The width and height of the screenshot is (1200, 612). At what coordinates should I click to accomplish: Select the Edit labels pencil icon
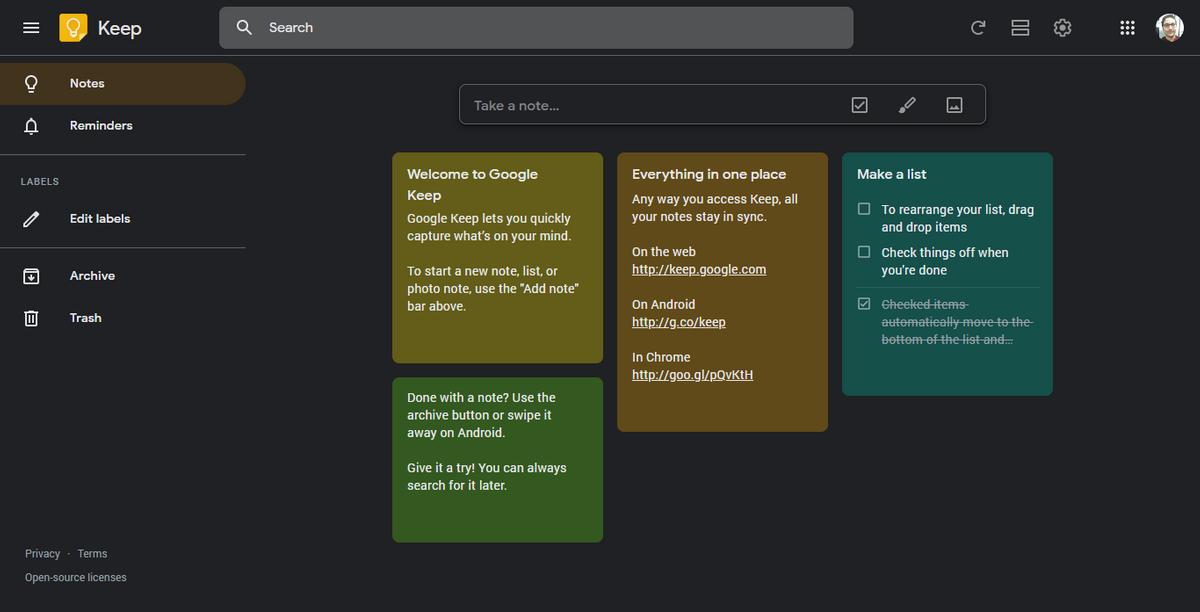tap(31, 218)
